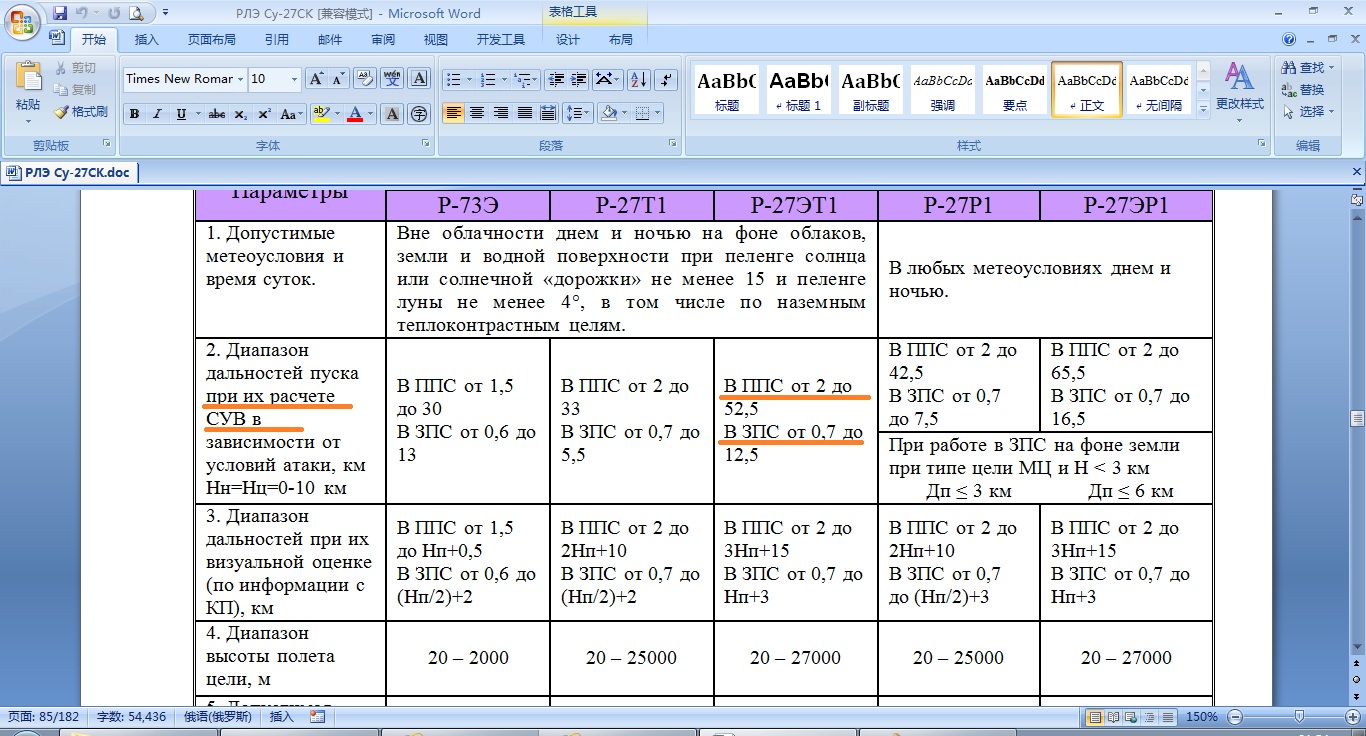Toggle Underline formatting
1366x736 pixels.
[x=180, y=114]
